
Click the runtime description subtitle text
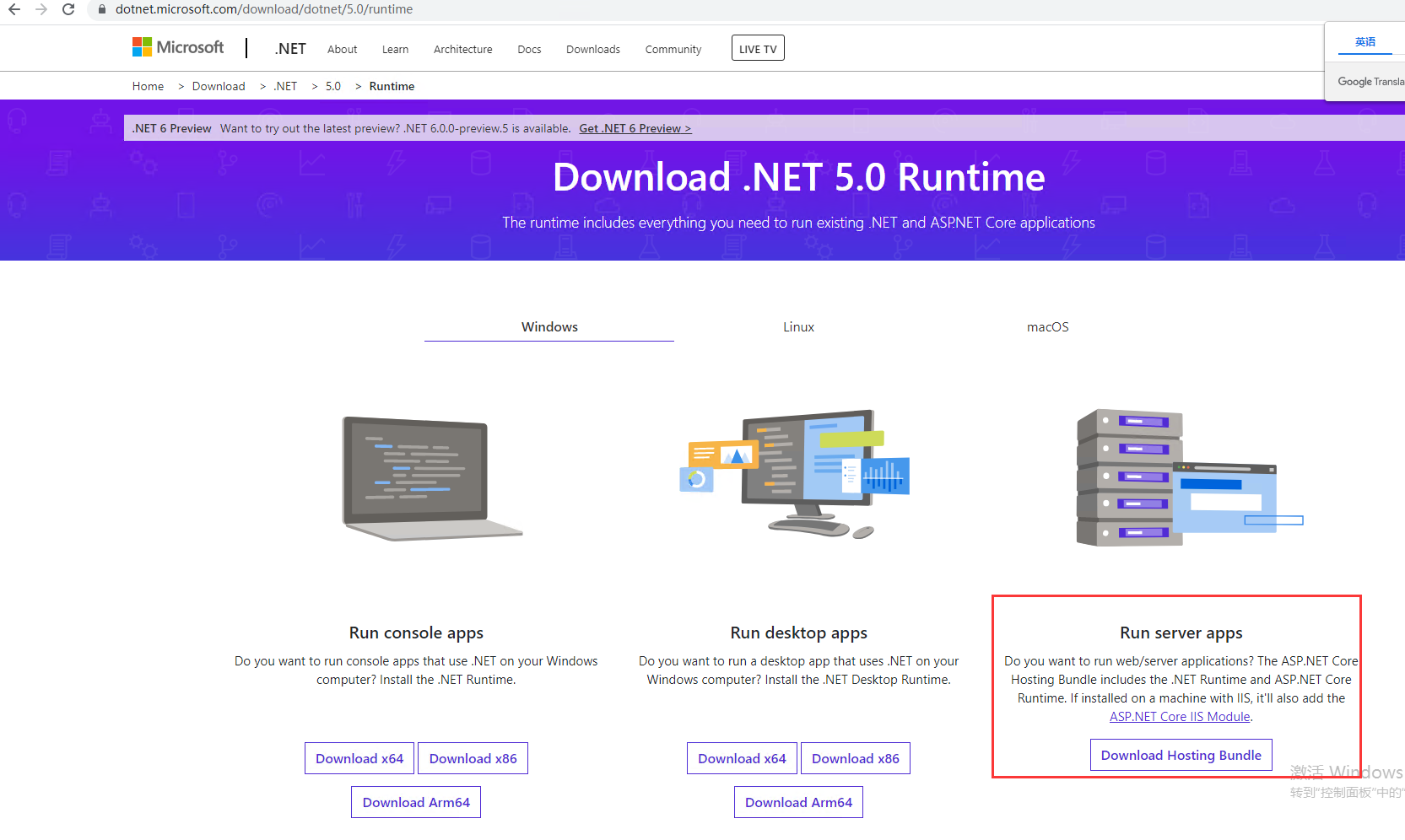(799, 223)
